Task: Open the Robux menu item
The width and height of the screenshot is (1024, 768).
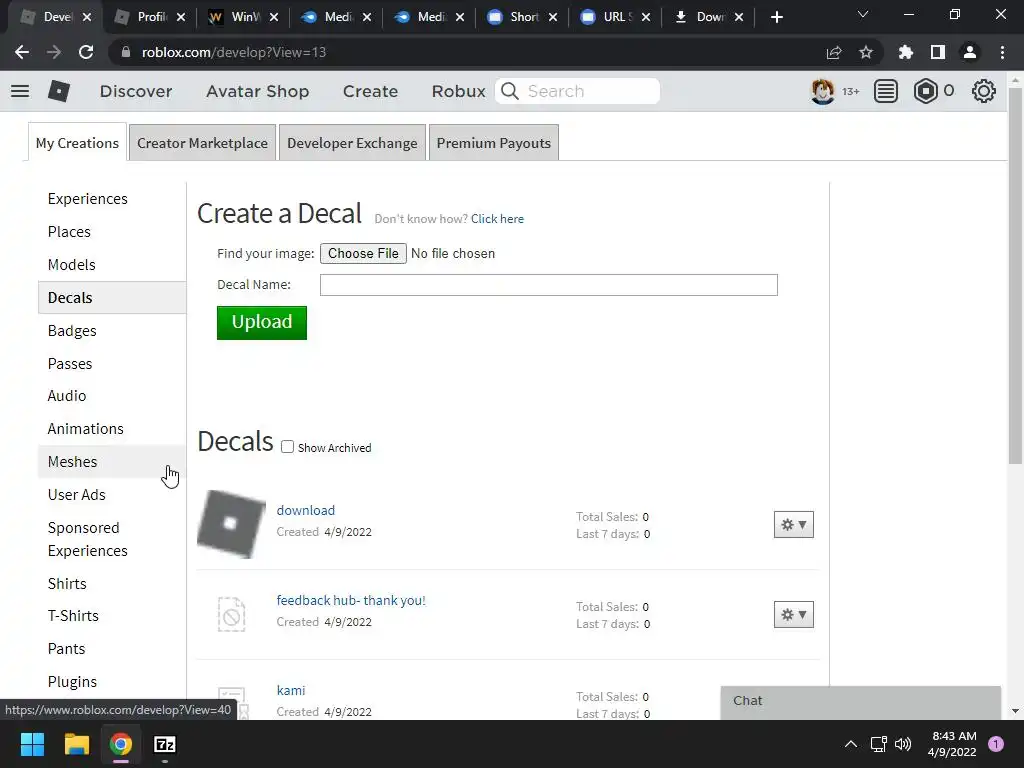Action: 458,91
